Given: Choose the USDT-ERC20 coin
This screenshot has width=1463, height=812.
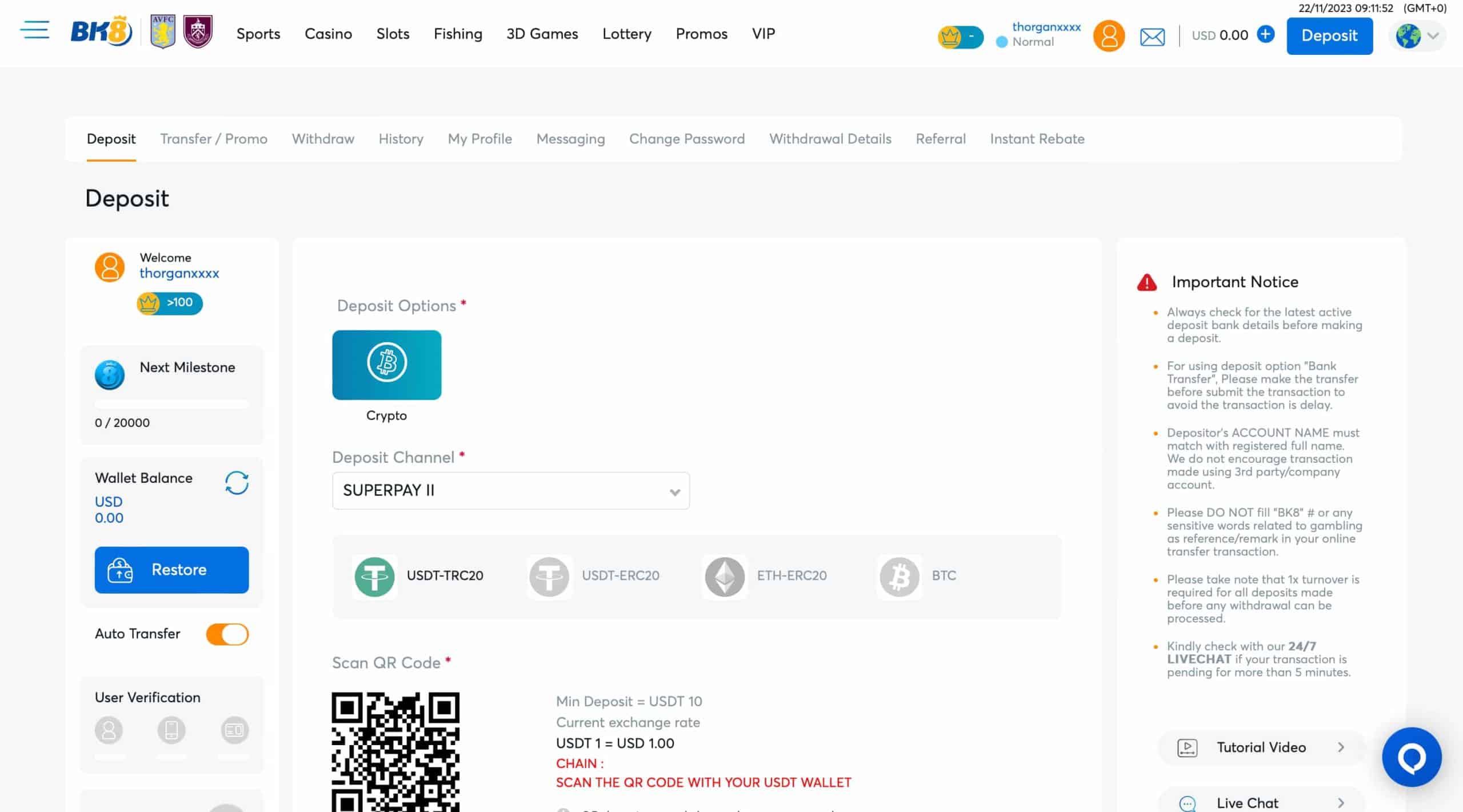Looking at the screenshot, I should click(594, 576).
